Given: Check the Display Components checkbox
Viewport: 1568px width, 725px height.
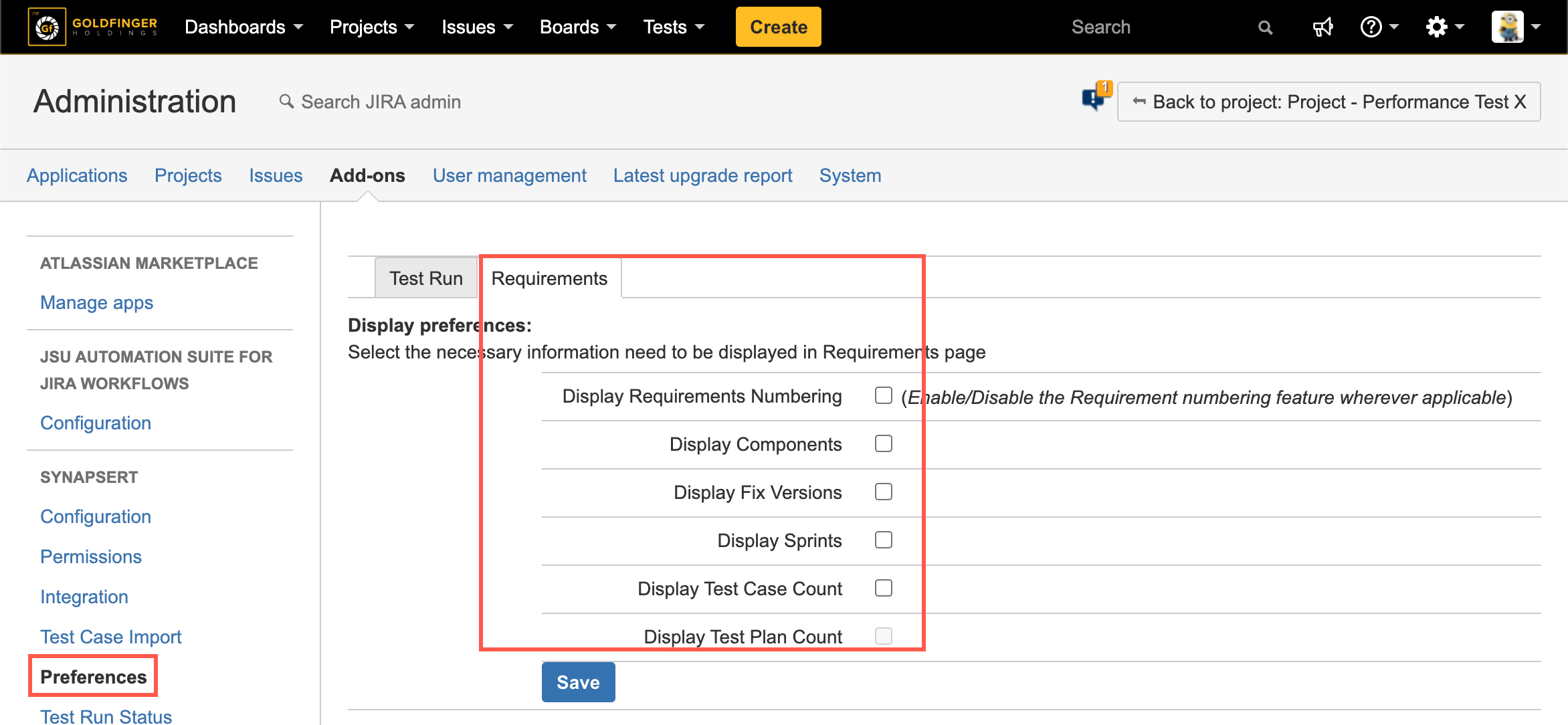Looking at the screenshot, I should (x=883, y=443).
